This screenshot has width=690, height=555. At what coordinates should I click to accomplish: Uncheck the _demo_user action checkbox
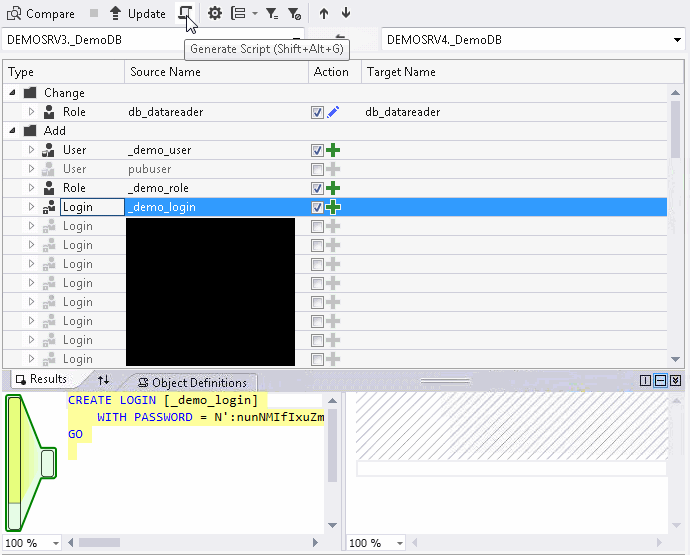(317, 150)
